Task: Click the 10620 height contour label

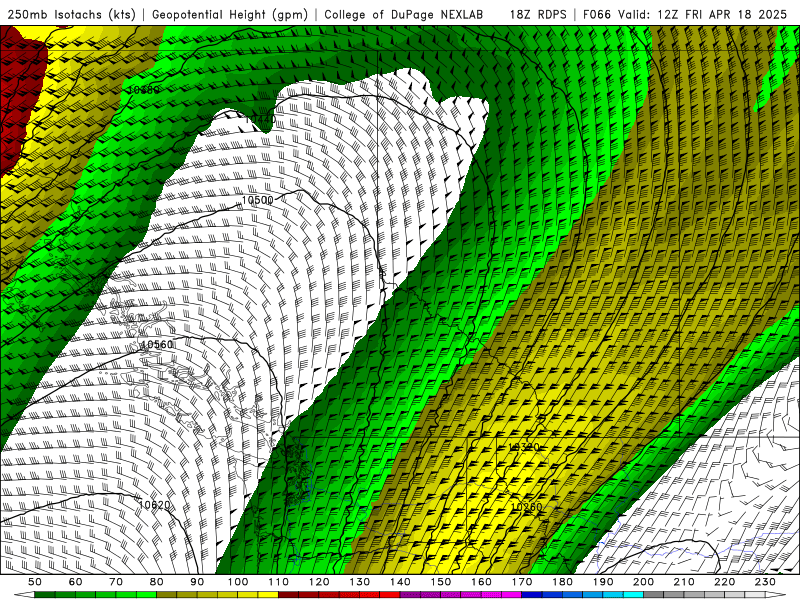Action: 154,505
